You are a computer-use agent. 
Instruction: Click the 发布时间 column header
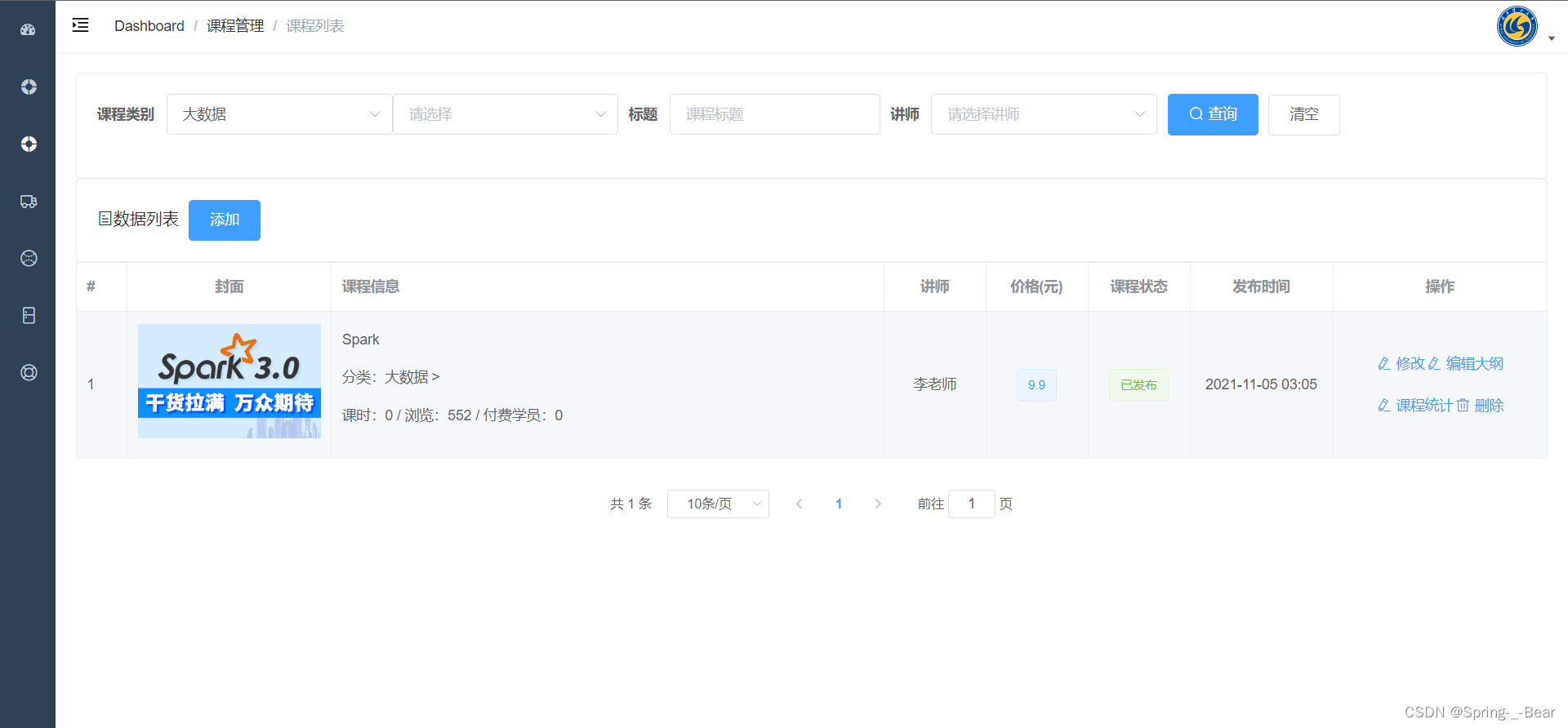(1262, 286)
